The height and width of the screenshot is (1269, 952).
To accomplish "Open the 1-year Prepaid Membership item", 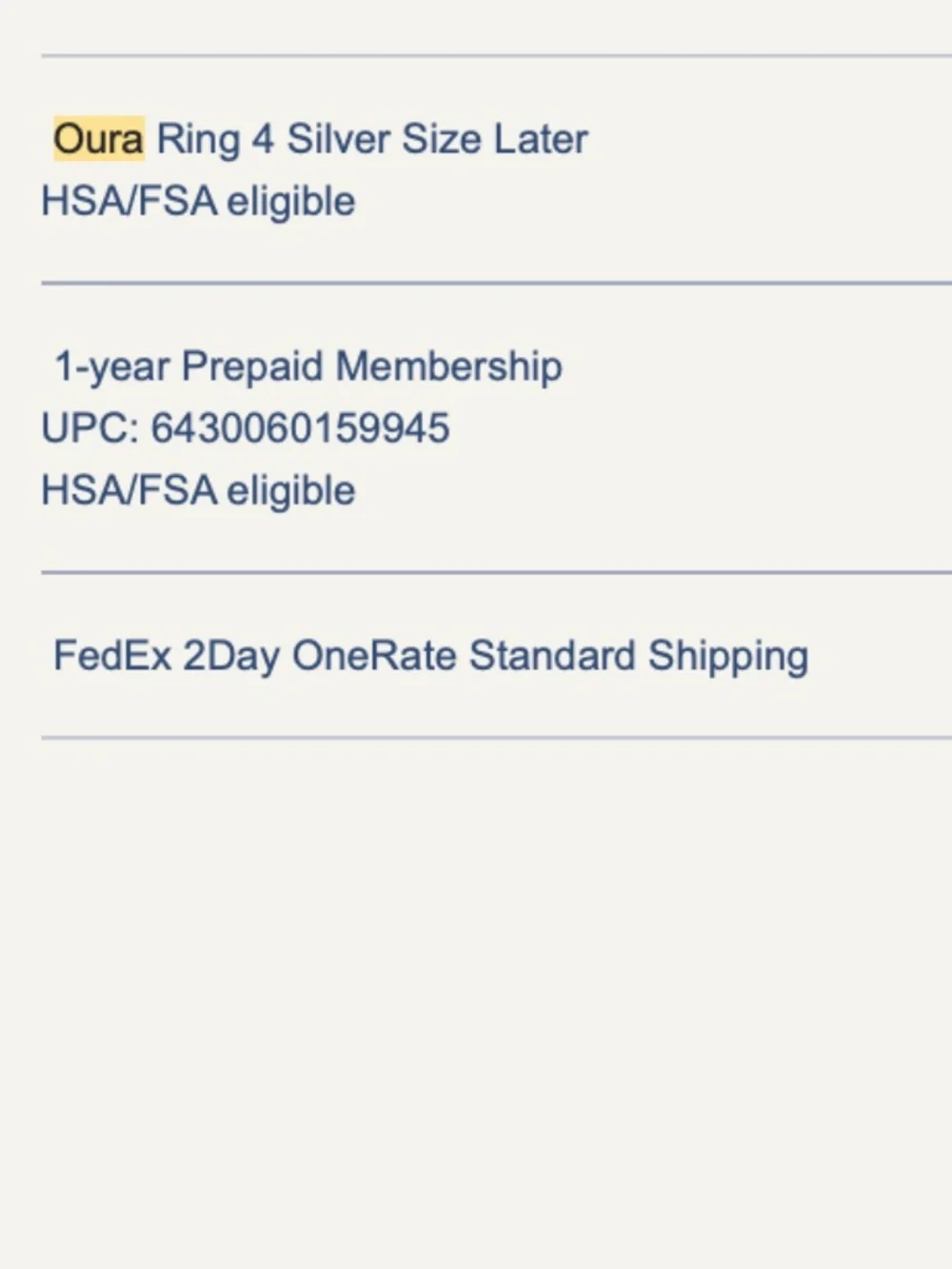I will click(307, 367).
